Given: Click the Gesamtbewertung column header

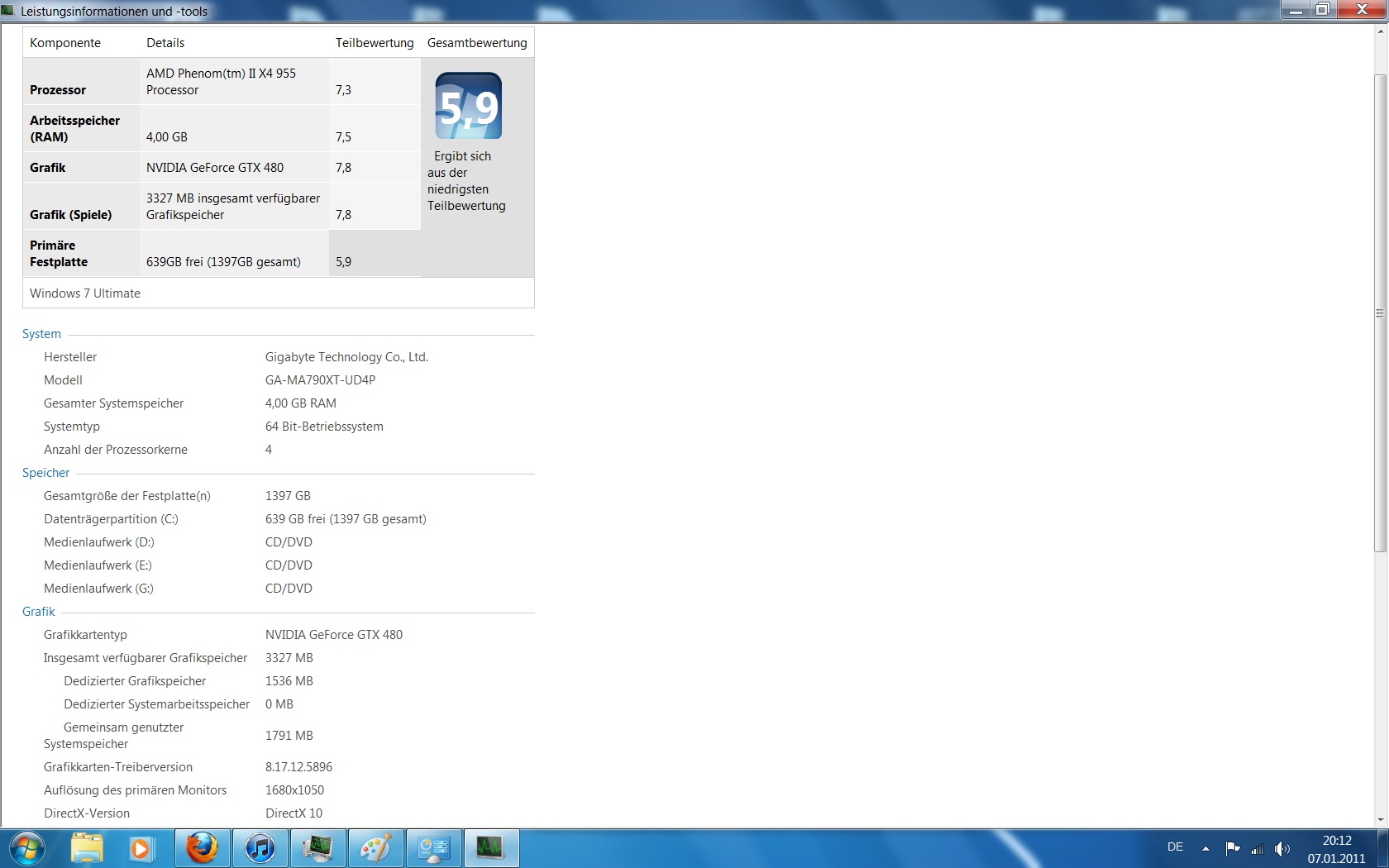Looking at the screenshot, I should pyautogui.click(x=477, y=43).
